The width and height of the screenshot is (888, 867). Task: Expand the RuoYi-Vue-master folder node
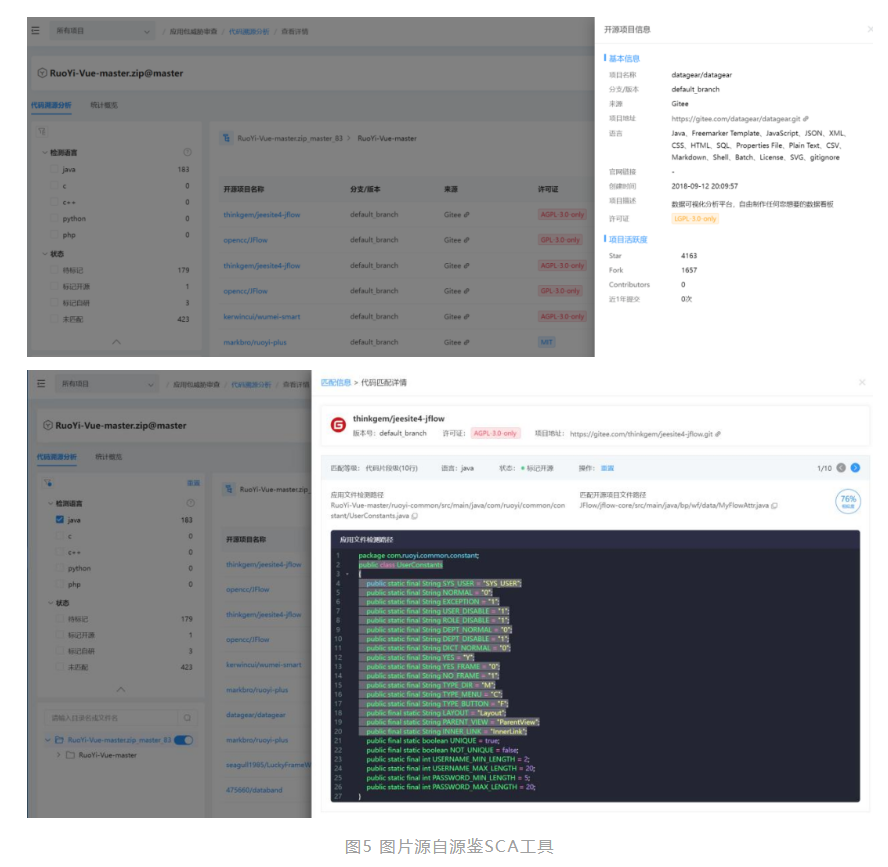[x=58, y=755]
